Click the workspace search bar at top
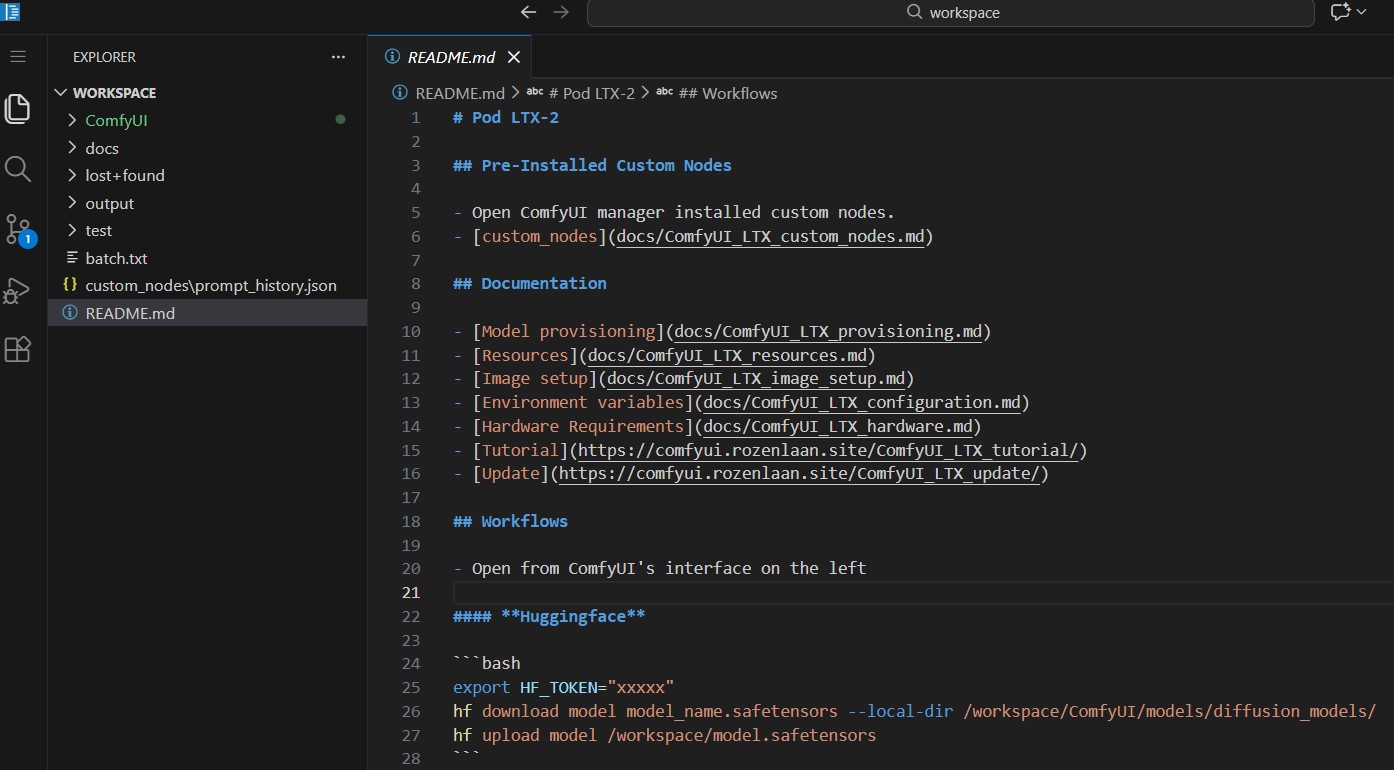1394x770 pixels. coord(950,12)
